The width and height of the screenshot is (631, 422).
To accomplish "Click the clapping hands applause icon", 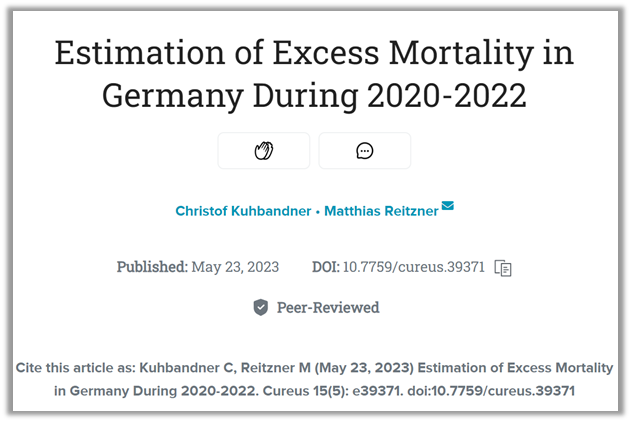I will coord(264,151).
